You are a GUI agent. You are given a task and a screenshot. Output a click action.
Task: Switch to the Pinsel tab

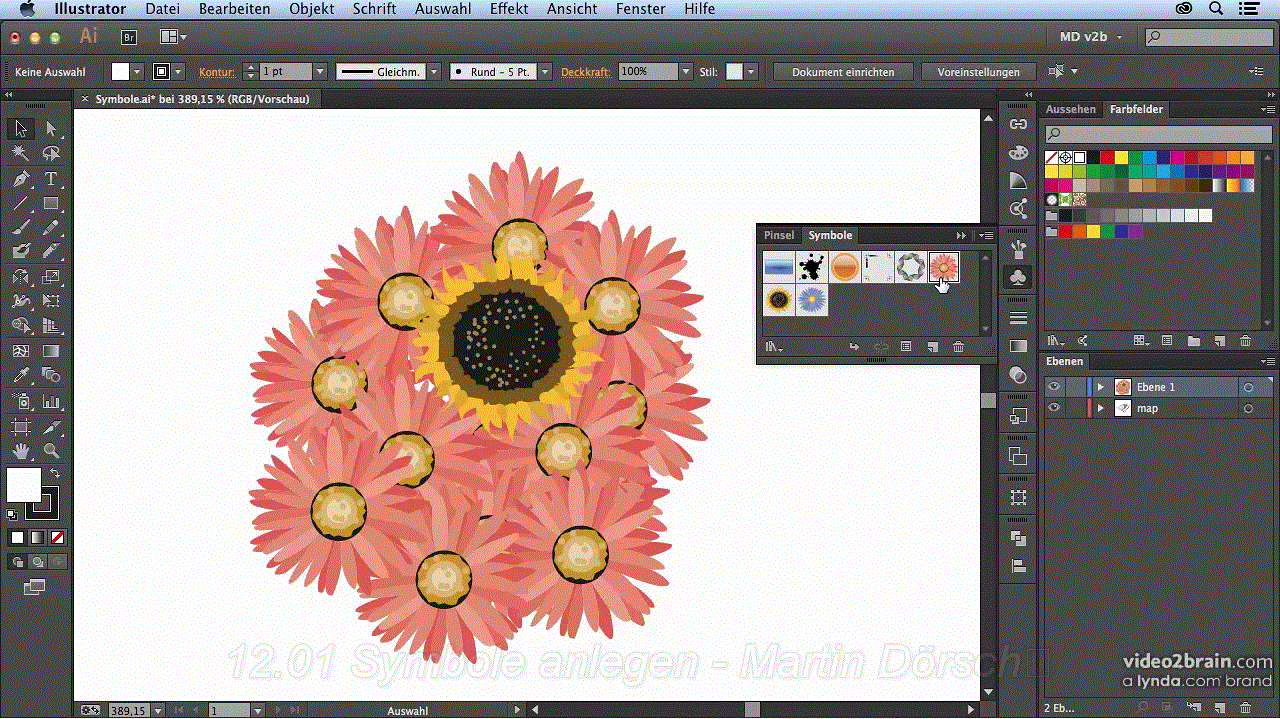(779, 235)
